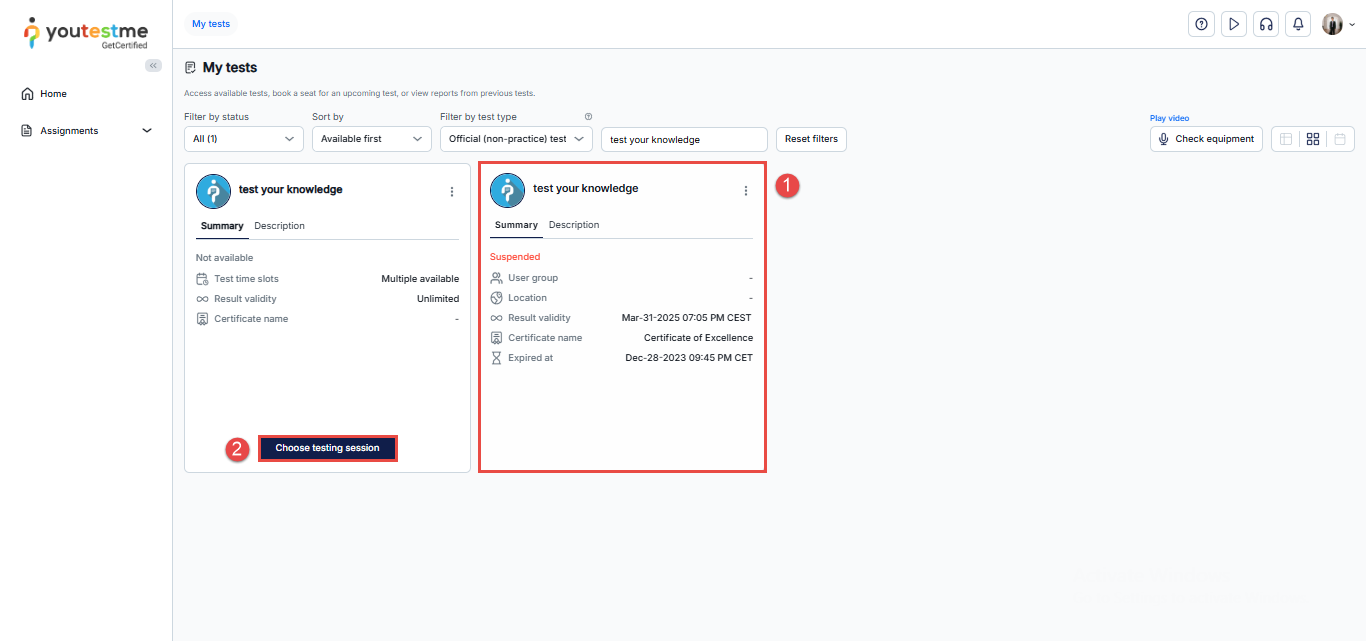The height and width of the screenshot is (641, 1366).
Task: Open Sort by Available first dropdown
Action: [371, 139]
